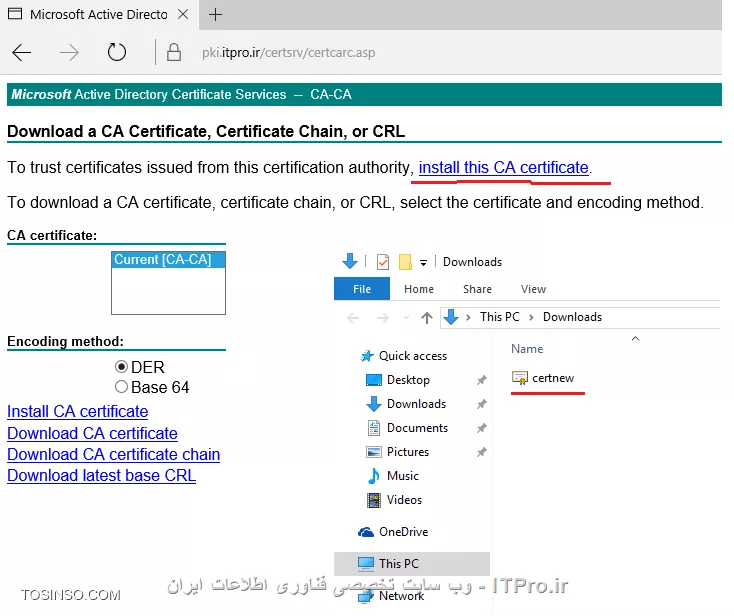Click the Music note icon in sidebar
The image size is (734, 616).
pos(374,476)
